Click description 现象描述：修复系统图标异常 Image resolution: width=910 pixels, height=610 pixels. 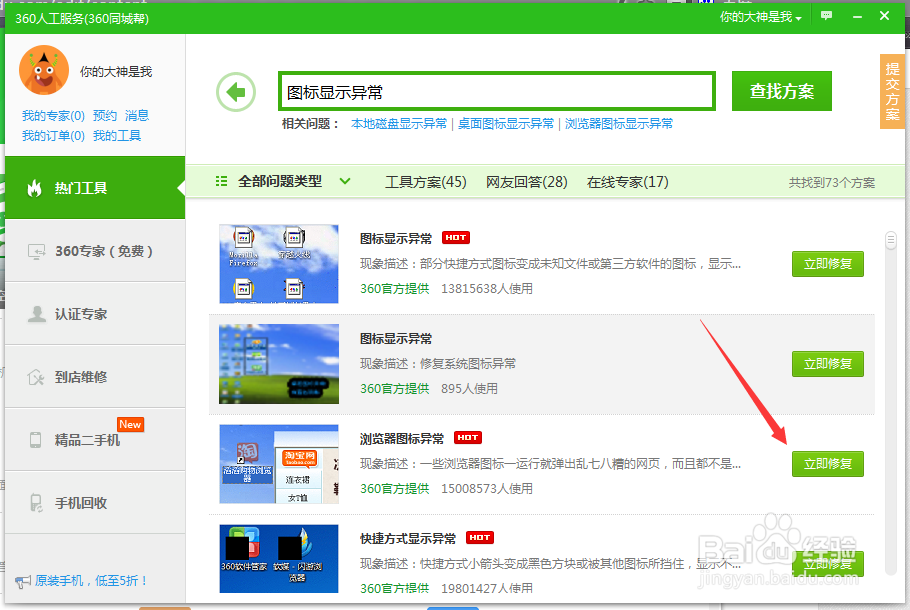click(438, 364)
